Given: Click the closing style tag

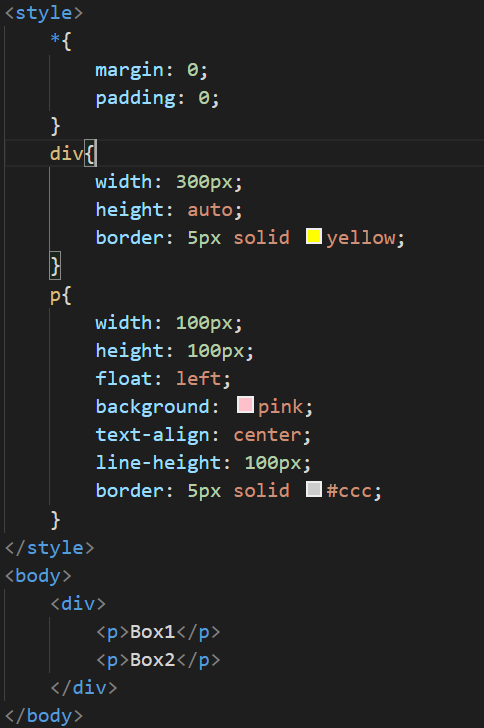Looking at the screenshot, I should 49,548.
